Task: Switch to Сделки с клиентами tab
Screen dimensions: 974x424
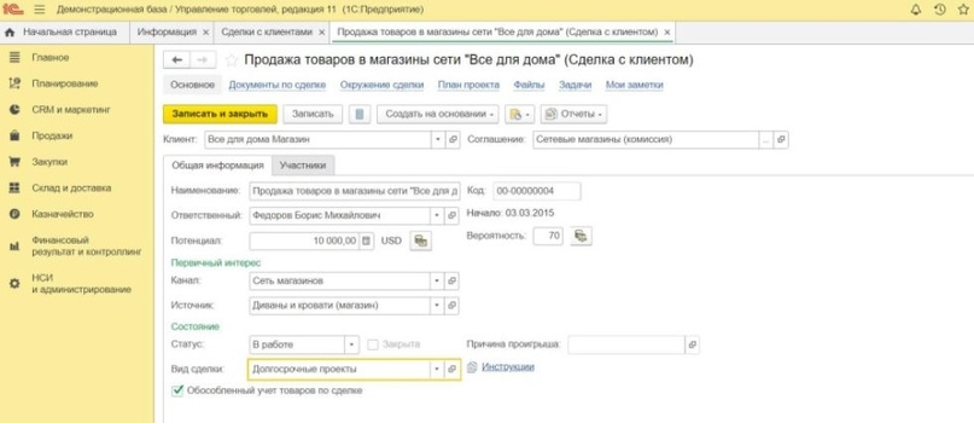Action: coord(266,32)
